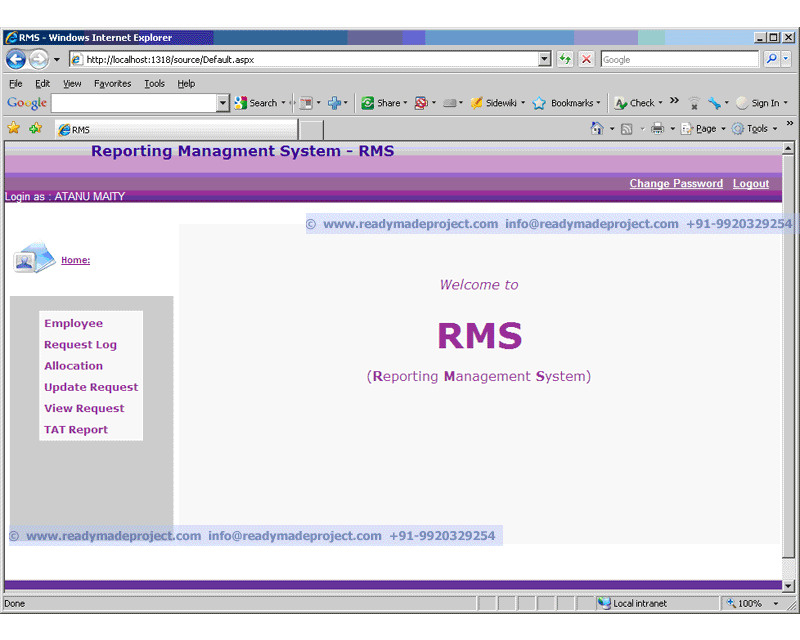Open the File menu
800x640 pixels.
click(16, 83)
